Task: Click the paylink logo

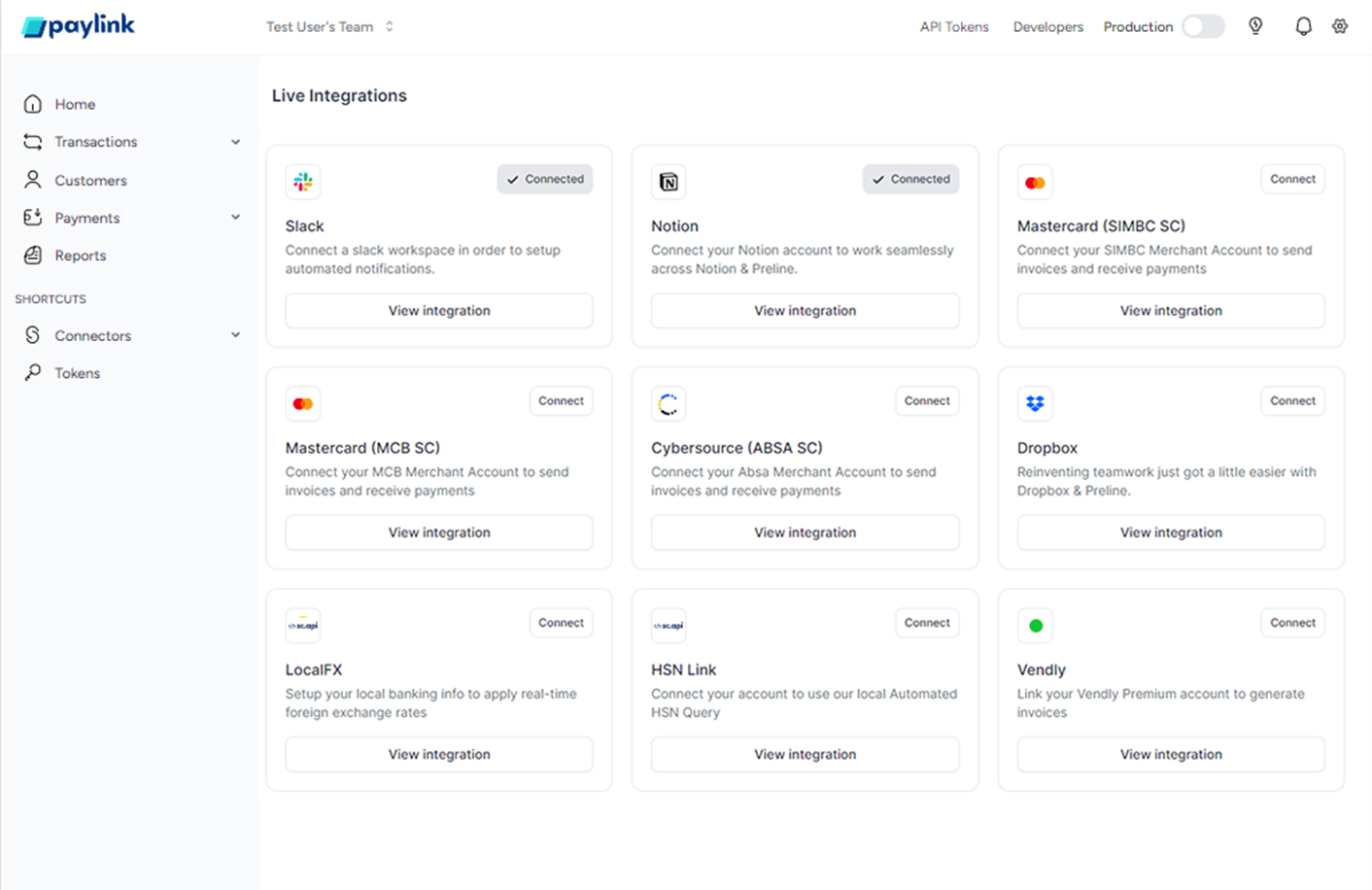Action: point(79,26)
